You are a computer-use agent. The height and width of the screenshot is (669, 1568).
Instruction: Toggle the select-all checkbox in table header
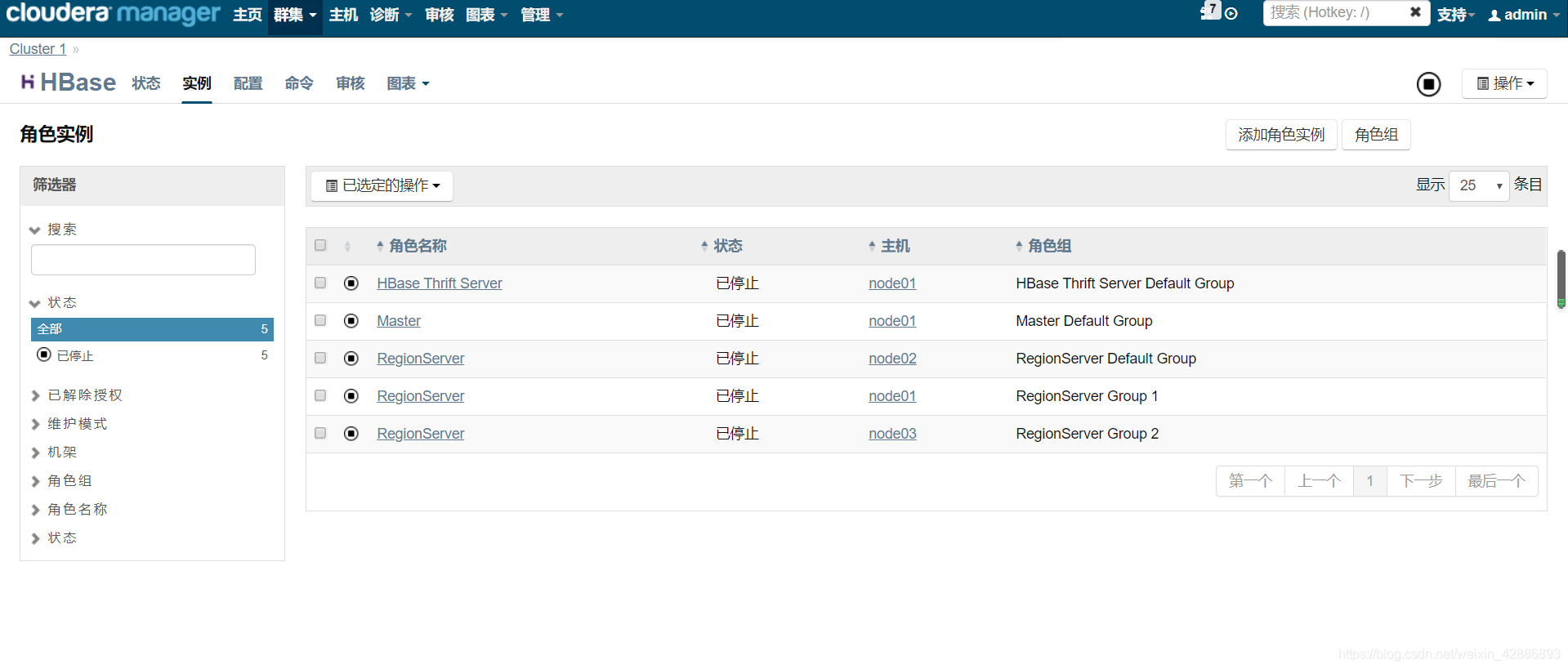click(320, 245)
